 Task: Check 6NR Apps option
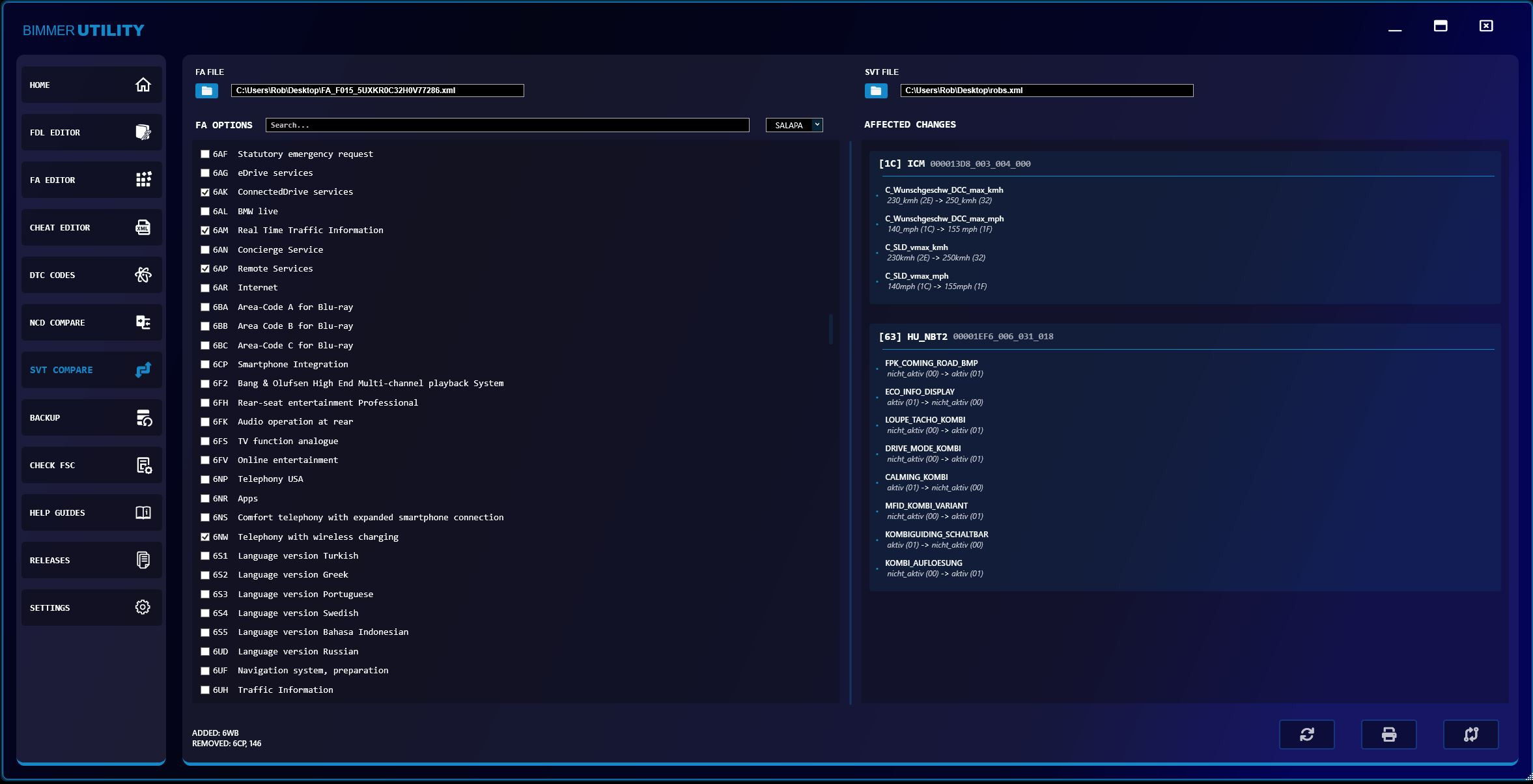click(x=205, y=499)
